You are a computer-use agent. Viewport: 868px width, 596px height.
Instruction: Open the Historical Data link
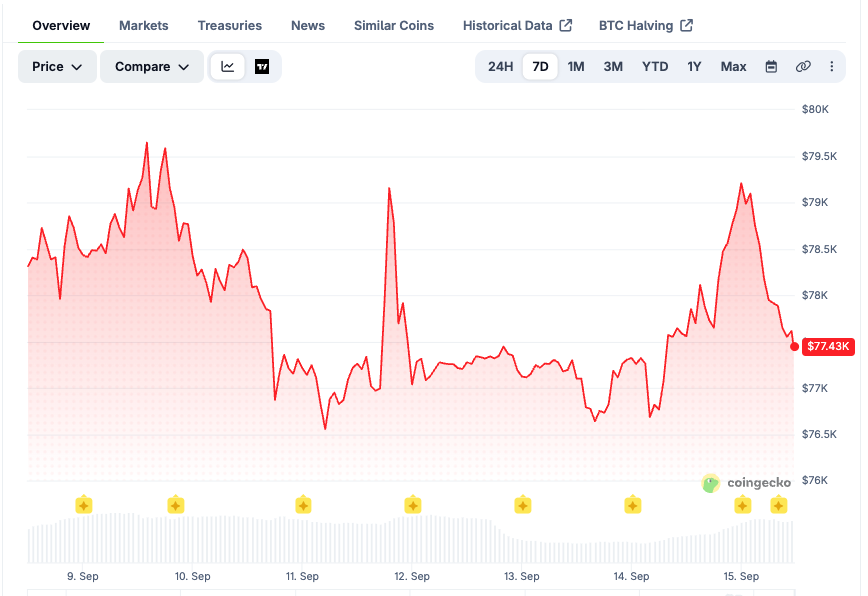coord(508,25)
